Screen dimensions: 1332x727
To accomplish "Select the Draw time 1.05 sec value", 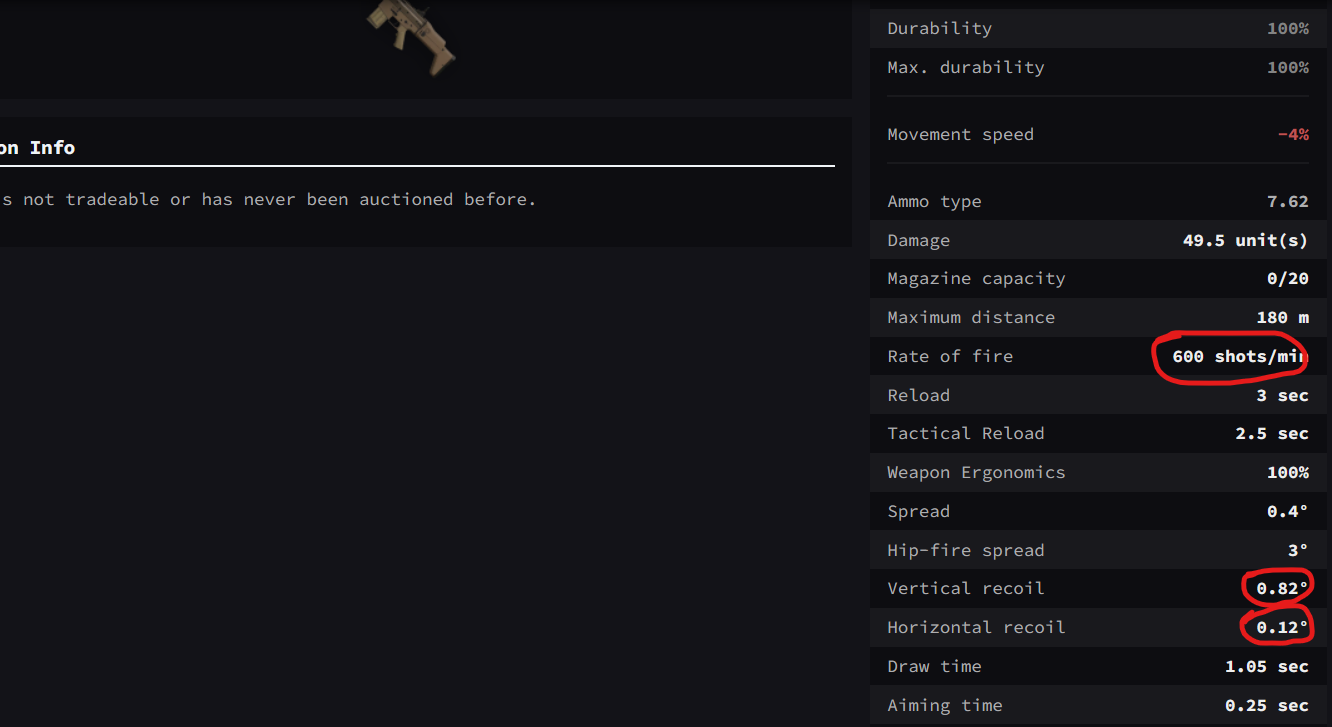I will pyautogui.click(x=1266, y=667).
